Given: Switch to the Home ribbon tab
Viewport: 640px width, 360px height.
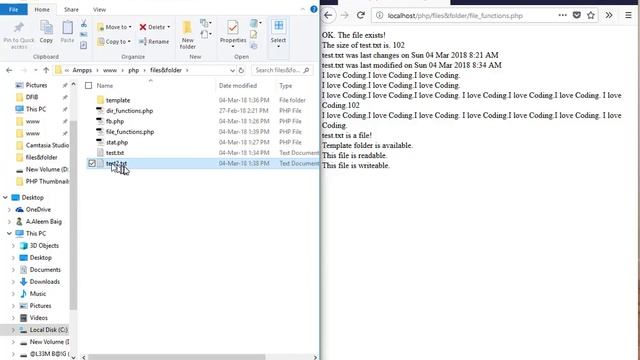Looking at the screenshot, I should coord(42,9).
